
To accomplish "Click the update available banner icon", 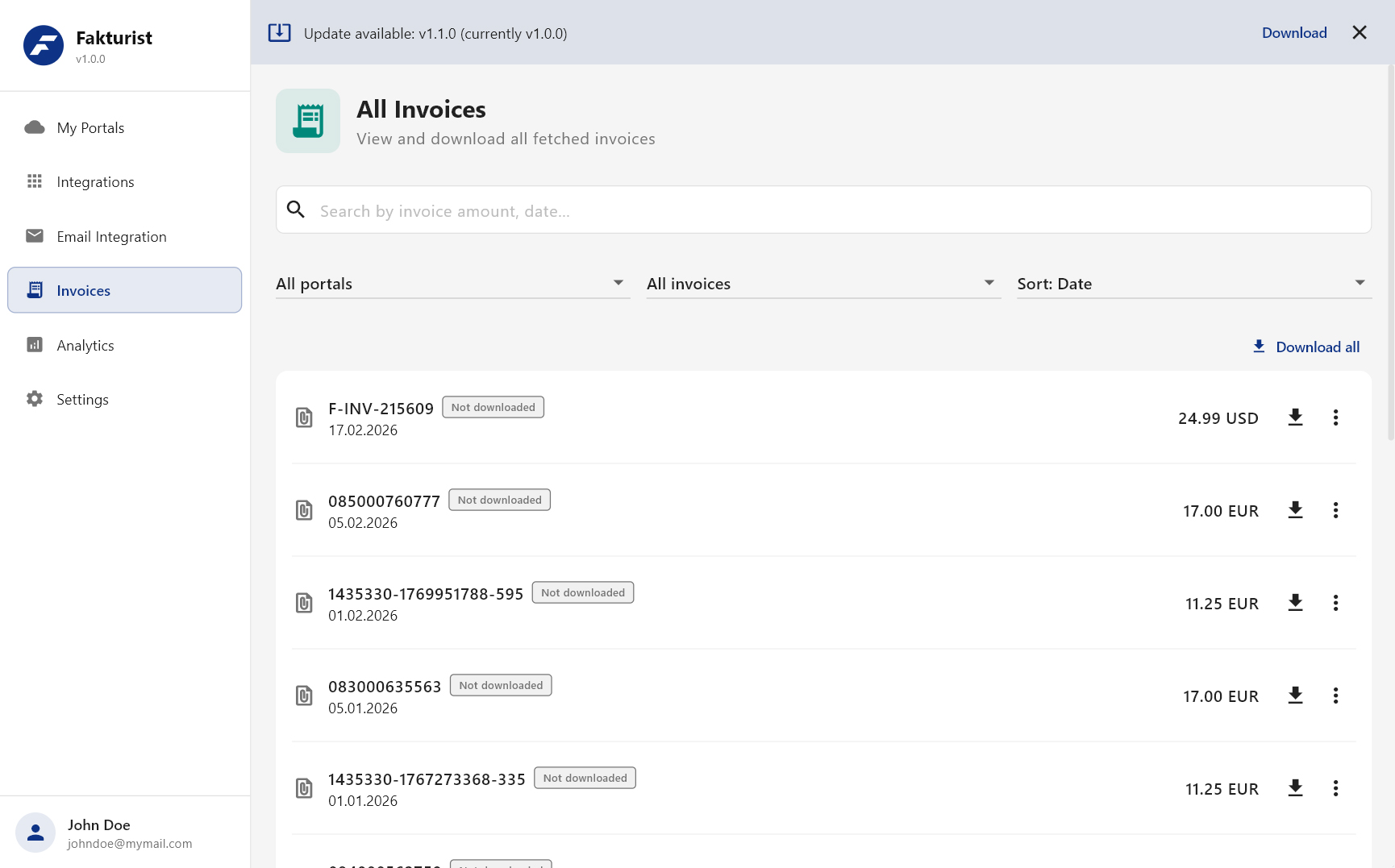I will [x=279, y=33].
